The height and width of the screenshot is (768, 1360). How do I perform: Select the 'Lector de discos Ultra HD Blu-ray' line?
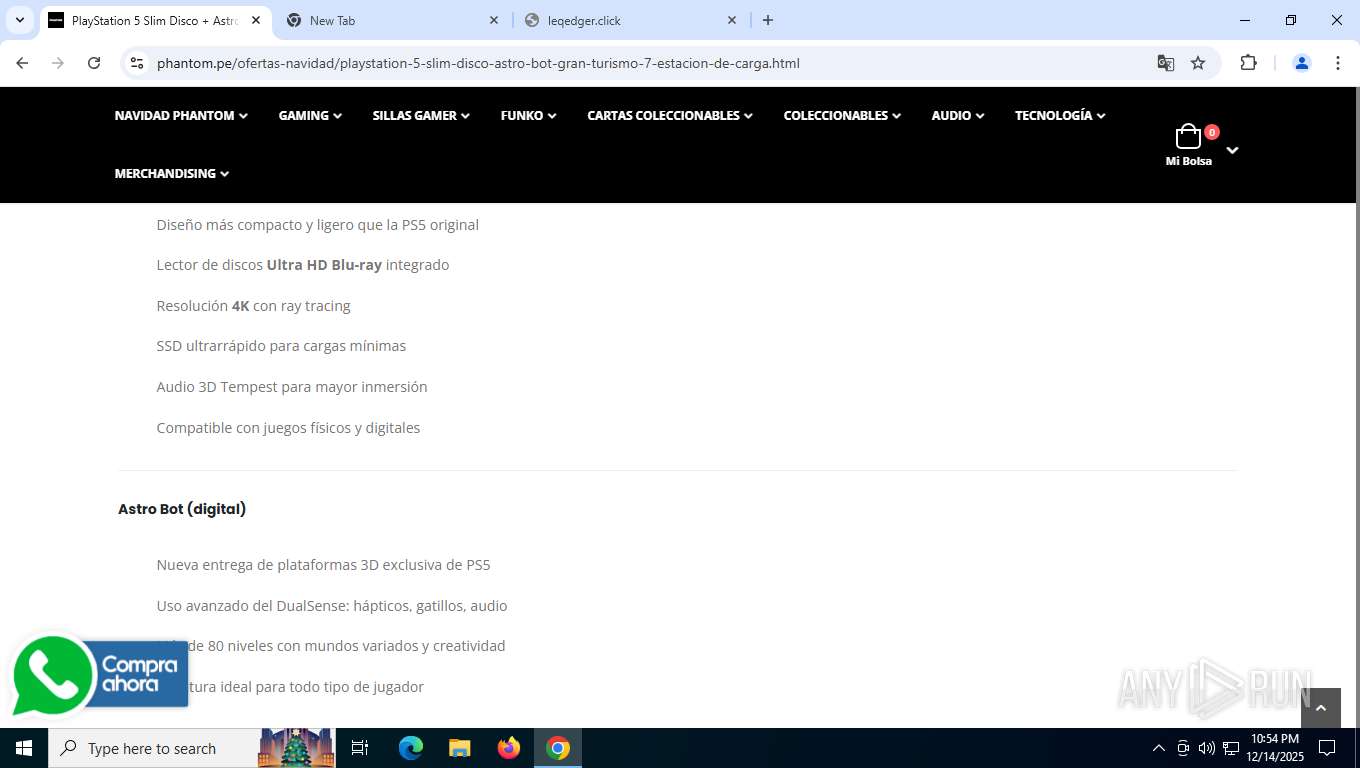(303, 265)
